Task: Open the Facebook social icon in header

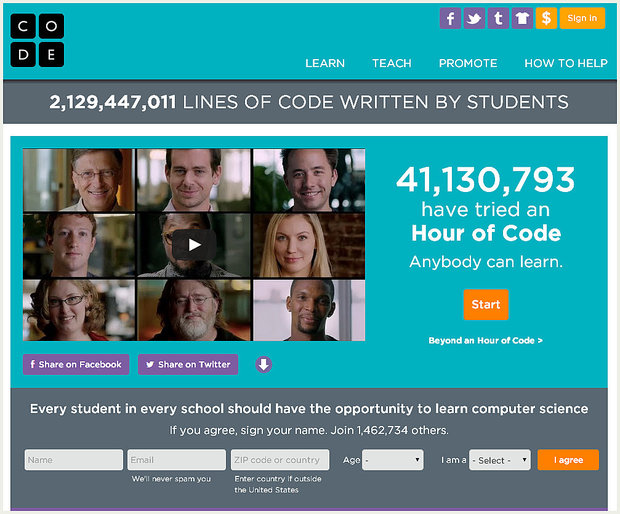Action: click(450, 18)
